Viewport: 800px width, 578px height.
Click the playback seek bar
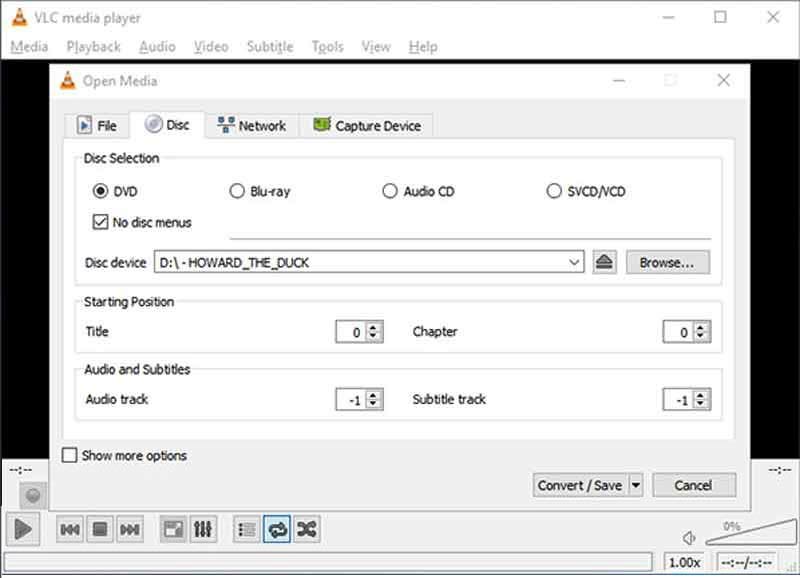(328, 562)
